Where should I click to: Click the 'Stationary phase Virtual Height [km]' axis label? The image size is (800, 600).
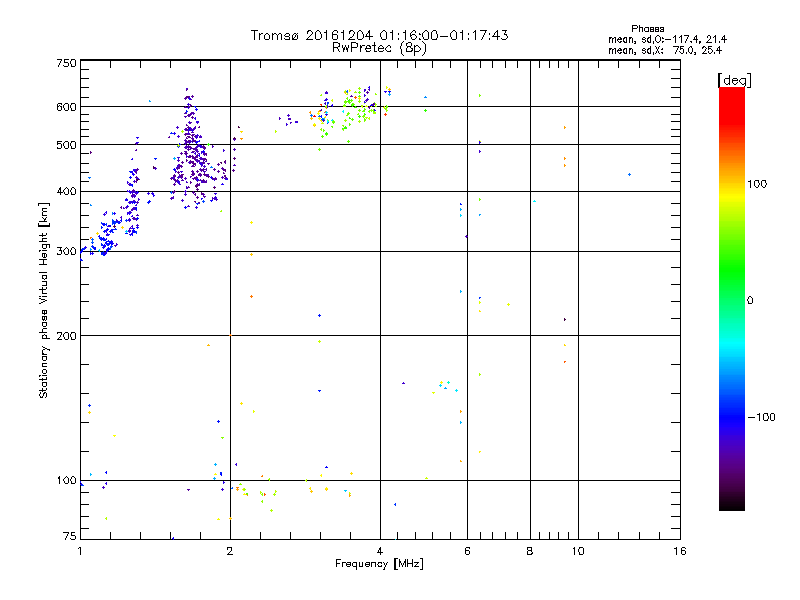44,300
